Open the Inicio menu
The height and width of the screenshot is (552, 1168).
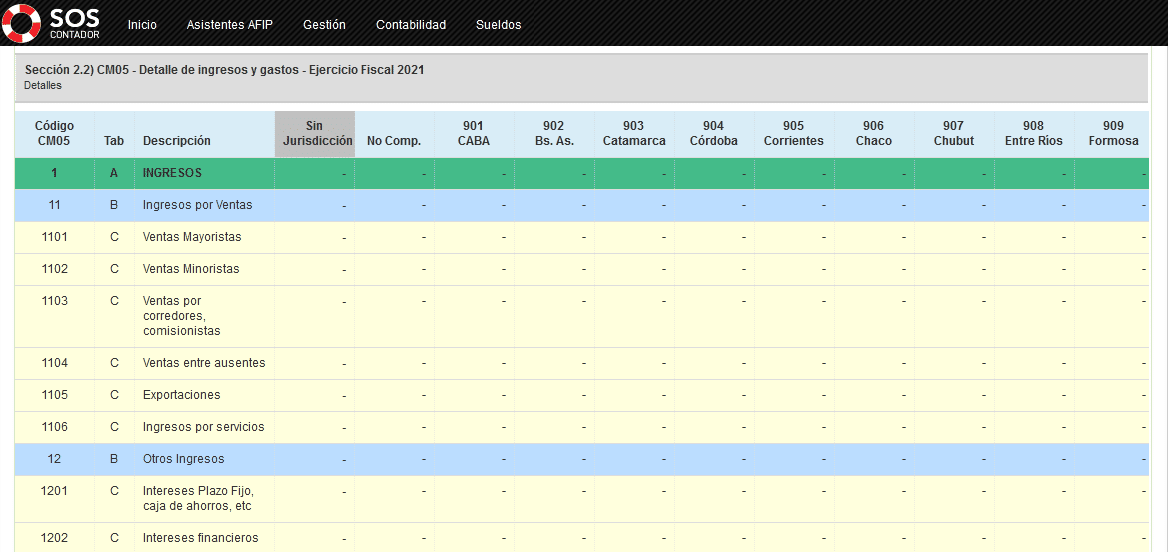click(142, 25)
